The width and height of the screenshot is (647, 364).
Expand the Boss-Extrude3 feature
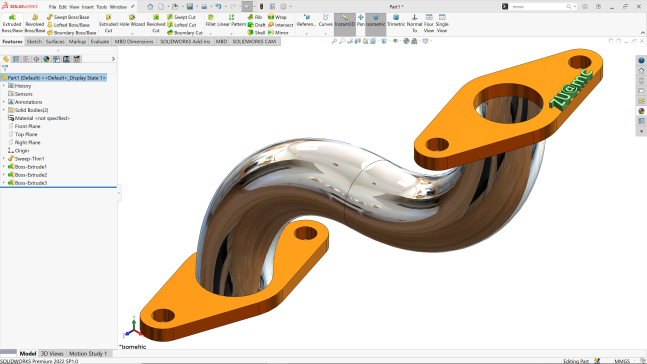click(x=4, y=183)
